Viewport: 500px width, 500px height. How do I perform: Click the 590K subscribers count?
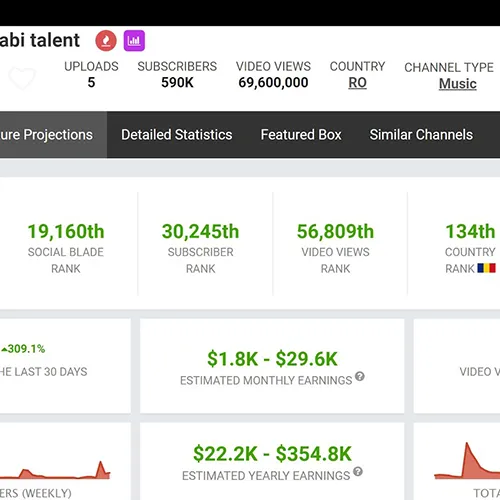click(177, 82)
